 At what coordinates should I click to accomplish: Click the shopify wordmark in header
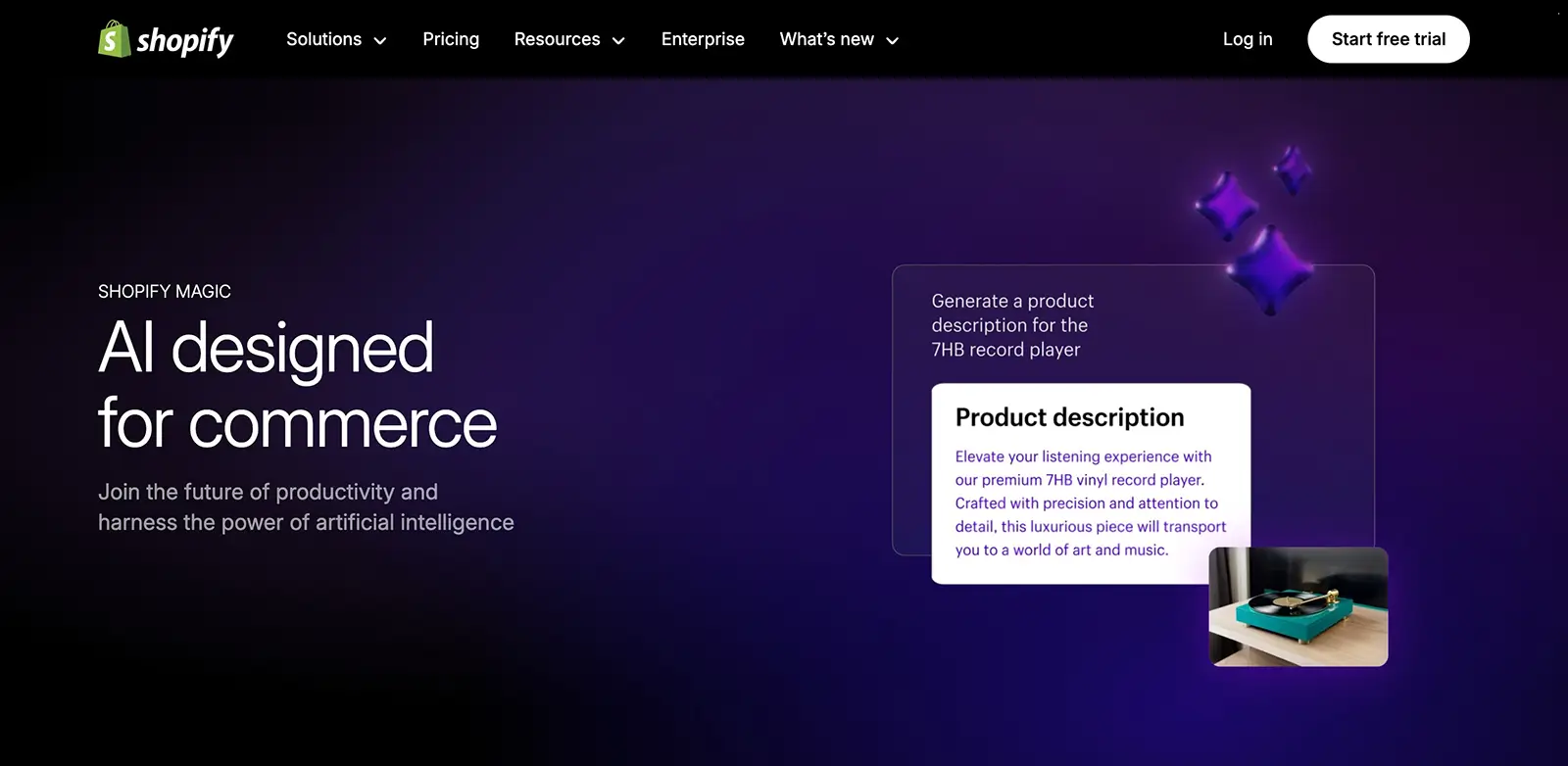pyautogui.click(x=185, y=41)
